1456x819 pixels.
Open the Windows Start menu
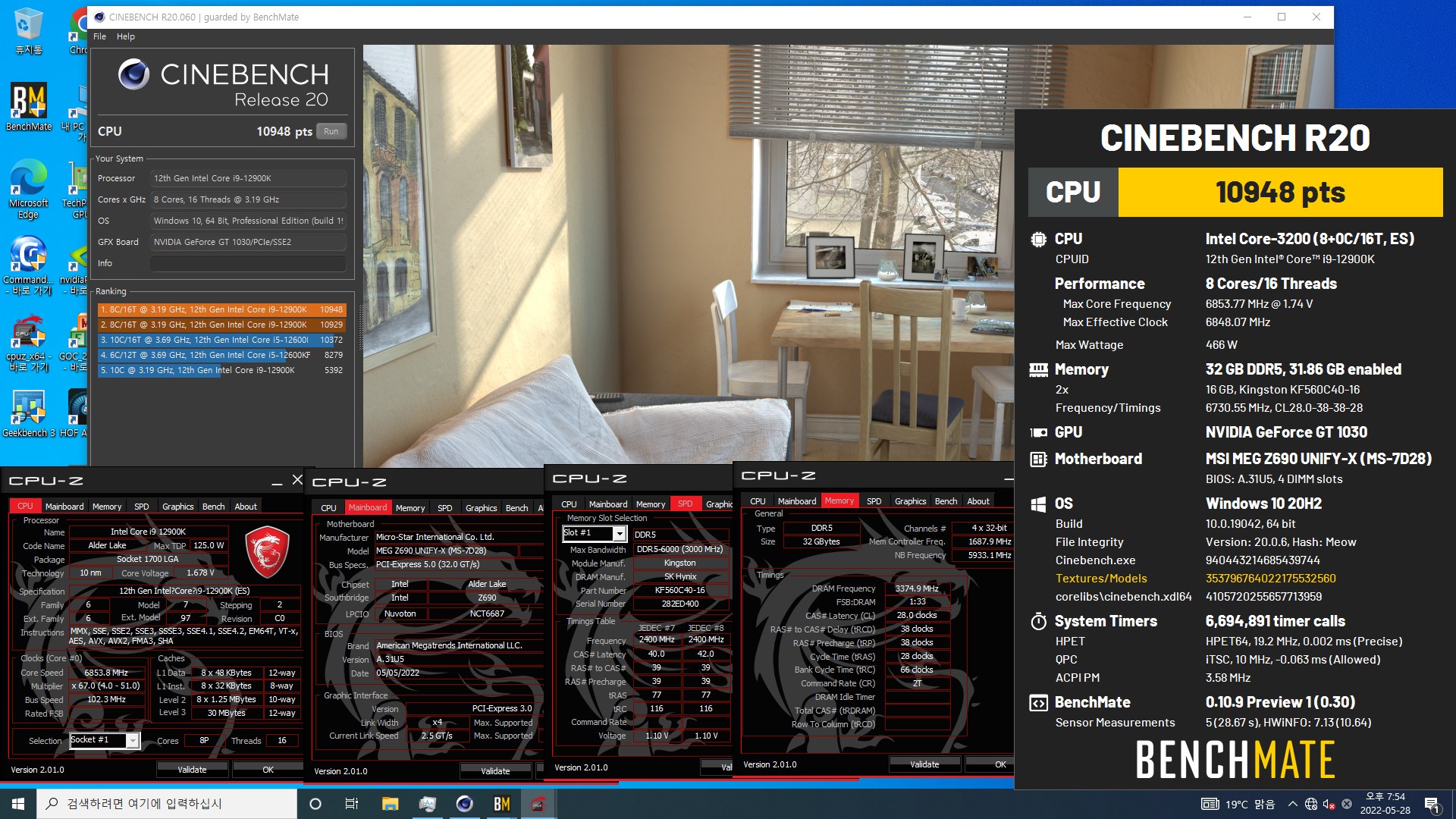click(x=18, y=804)
